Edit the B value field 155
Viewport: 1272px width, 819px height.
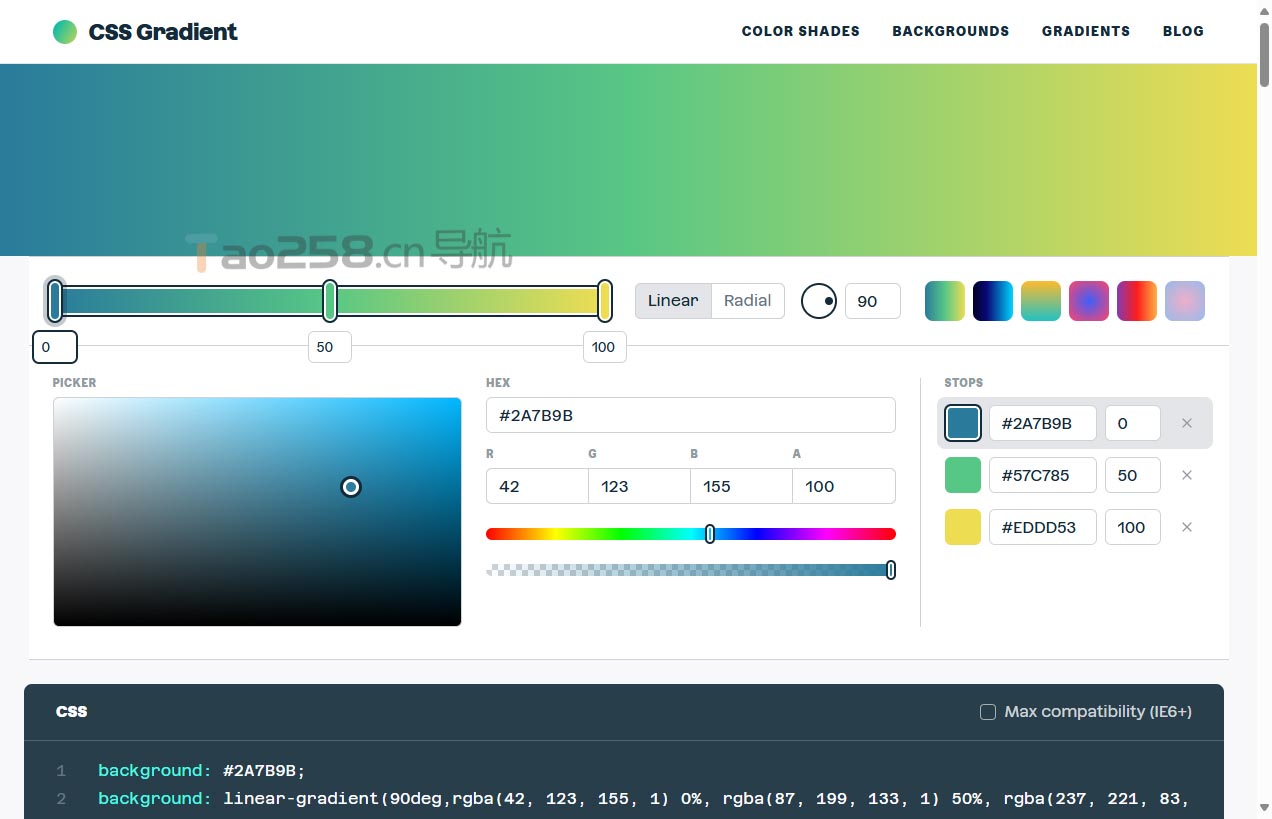741,486
